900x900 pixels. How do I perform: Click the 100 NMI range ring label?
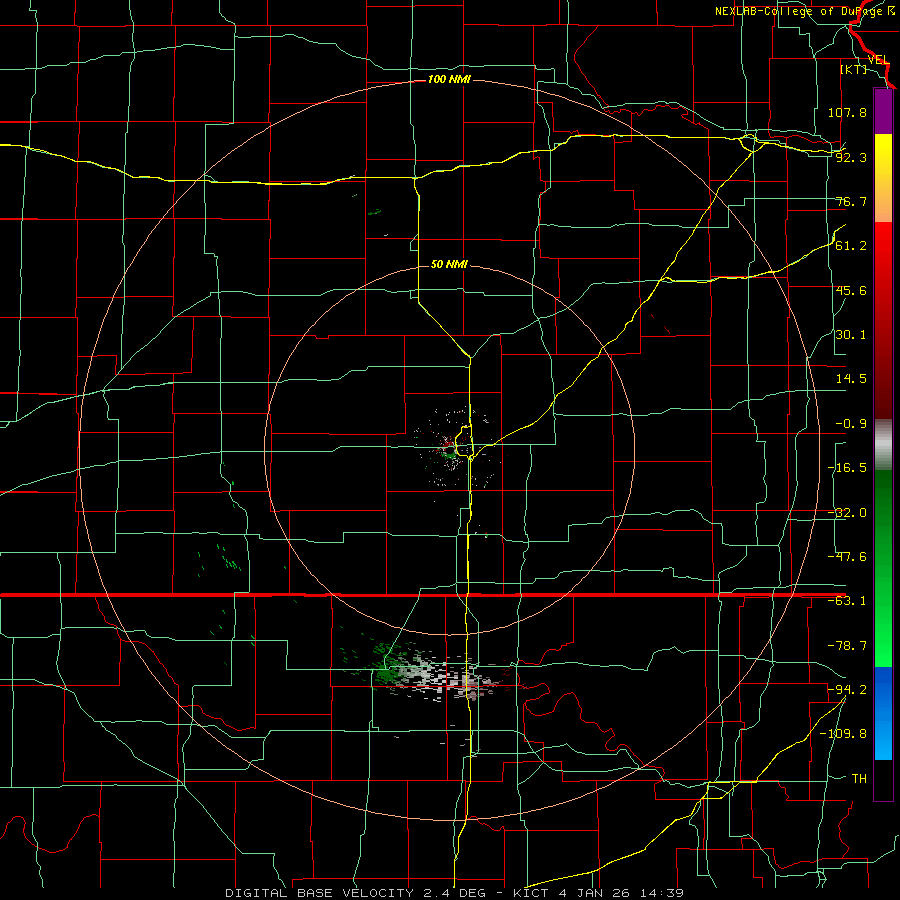click(x=449, y=79)
